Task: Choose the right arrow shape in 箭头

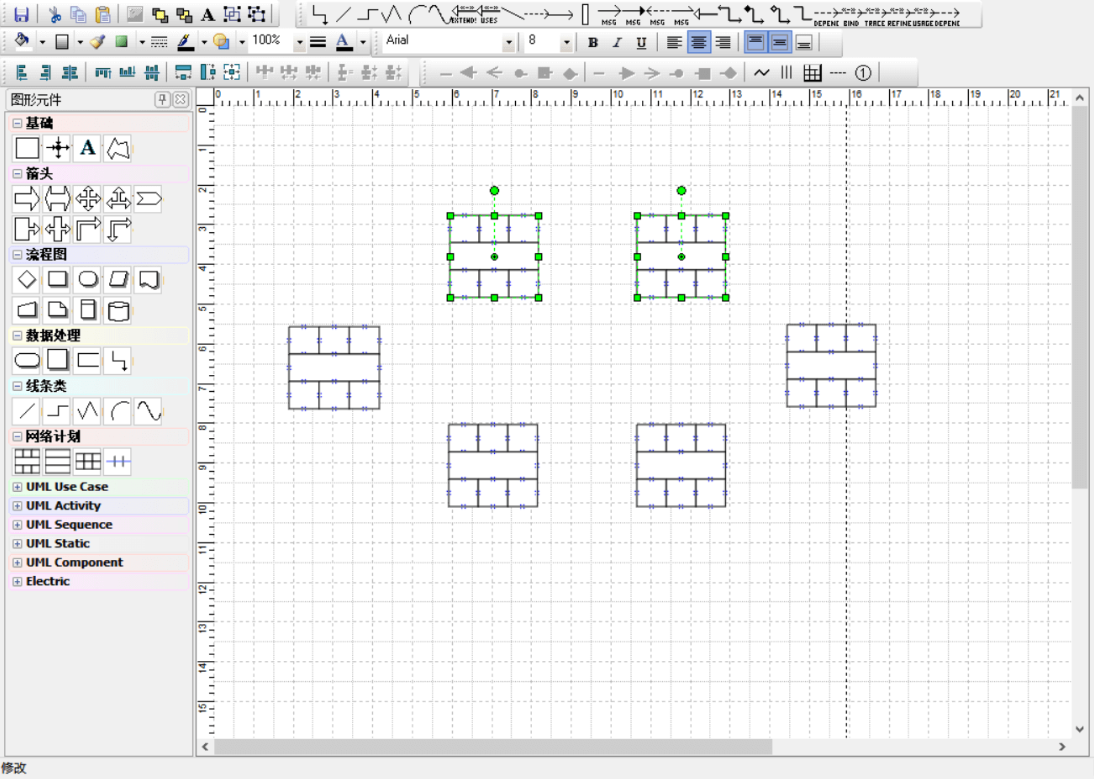Action: click(x=27, y=199)
